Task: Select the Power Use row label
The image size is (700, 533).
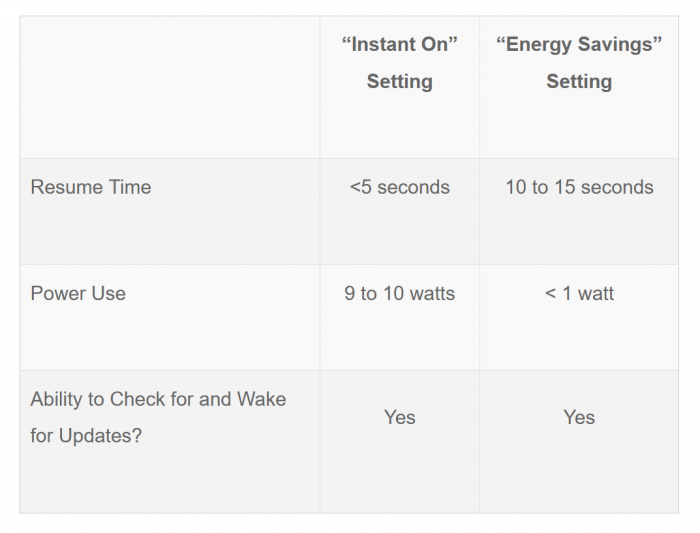Action: (78, 293)
